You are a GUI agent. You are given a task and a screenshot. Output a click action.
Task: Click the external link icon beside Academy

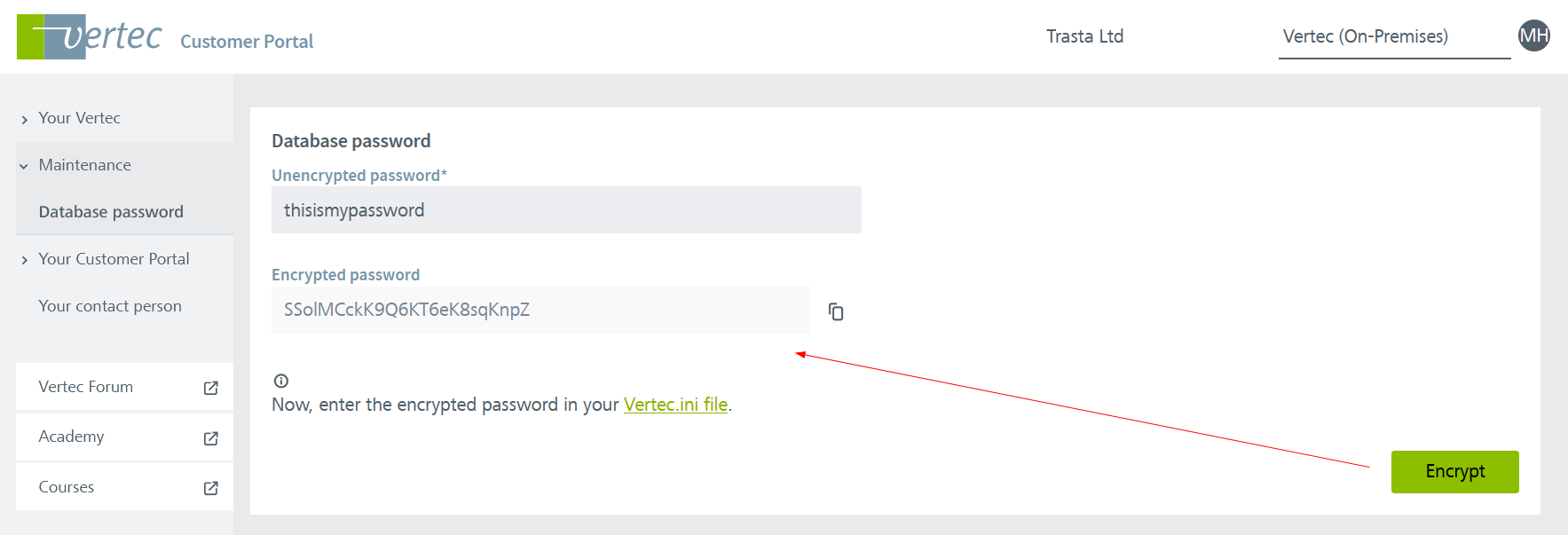pos(211,438)
